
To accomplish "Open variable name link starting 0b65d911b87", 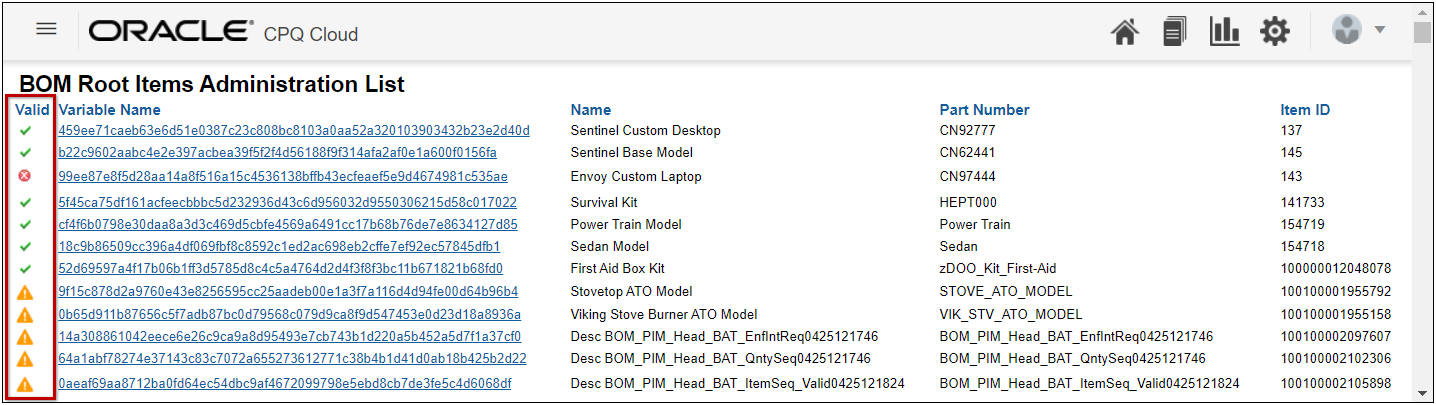I will (289, 314).
